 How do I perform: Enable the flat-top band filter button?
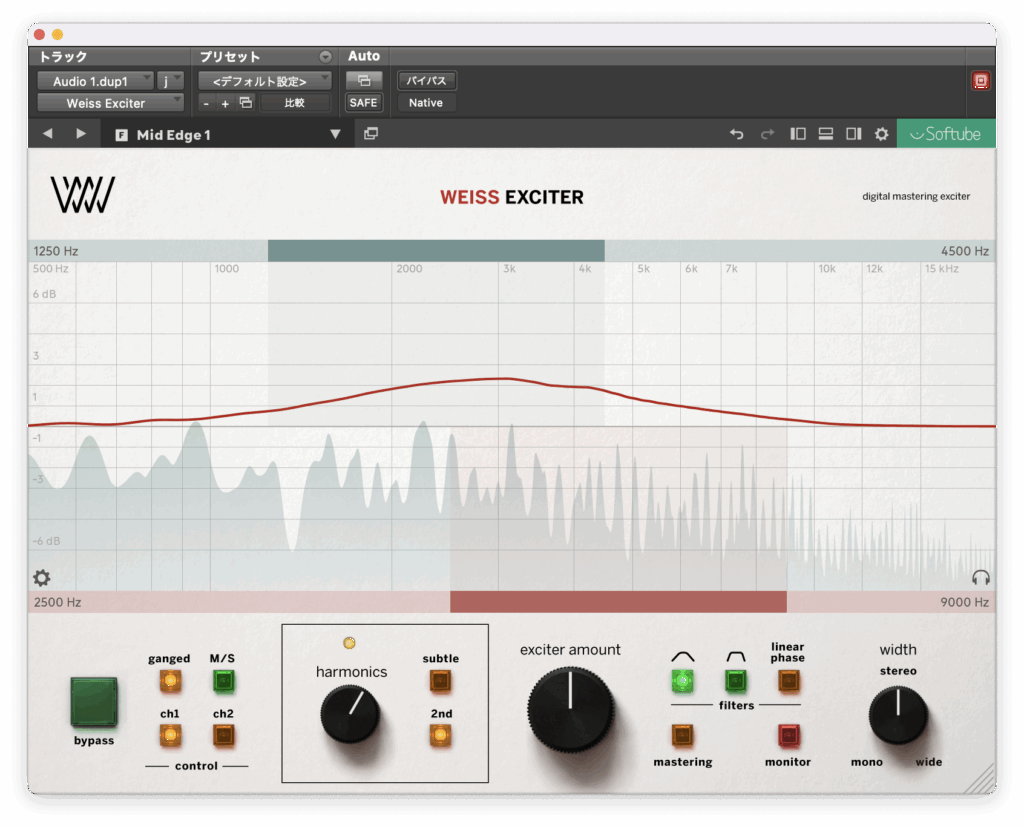tap(736, 681)
